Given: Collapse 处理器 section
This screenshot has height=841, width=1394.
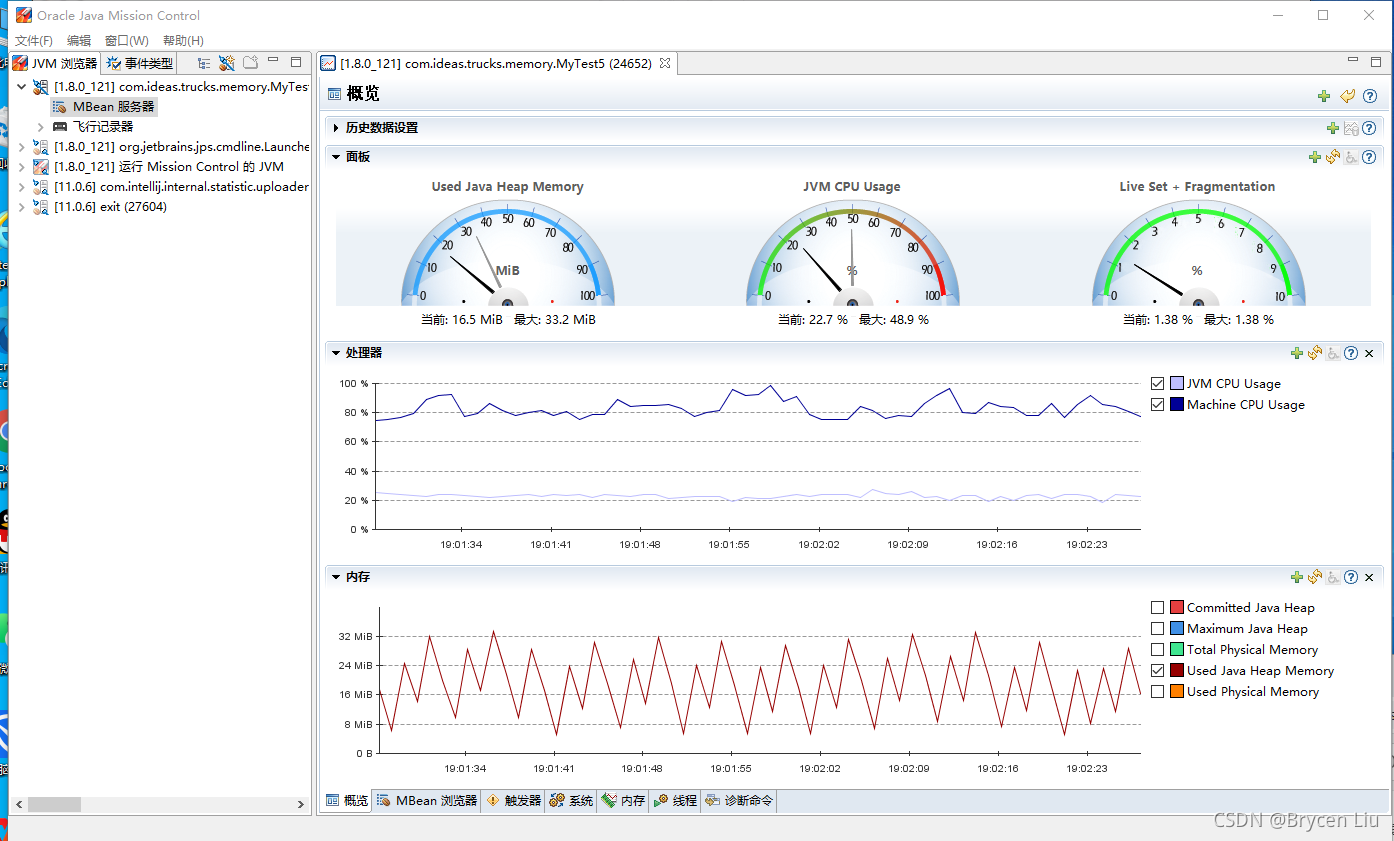Looking at the screenshot, I should 337,353.
